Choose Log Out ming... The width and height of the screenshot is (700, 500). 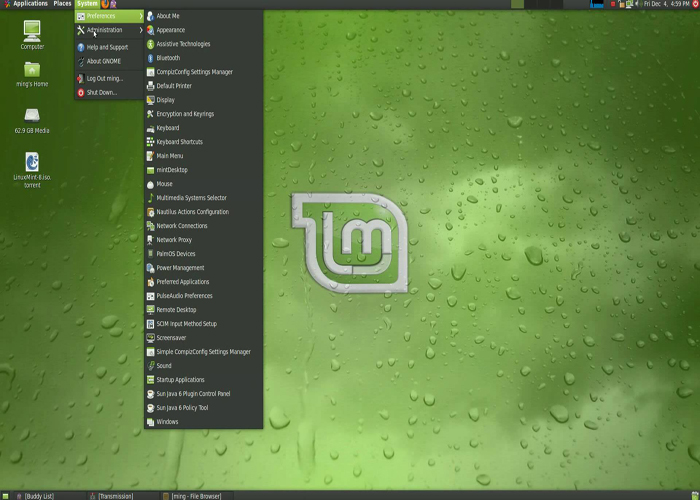pyautogui.click(x=109, y=79)
